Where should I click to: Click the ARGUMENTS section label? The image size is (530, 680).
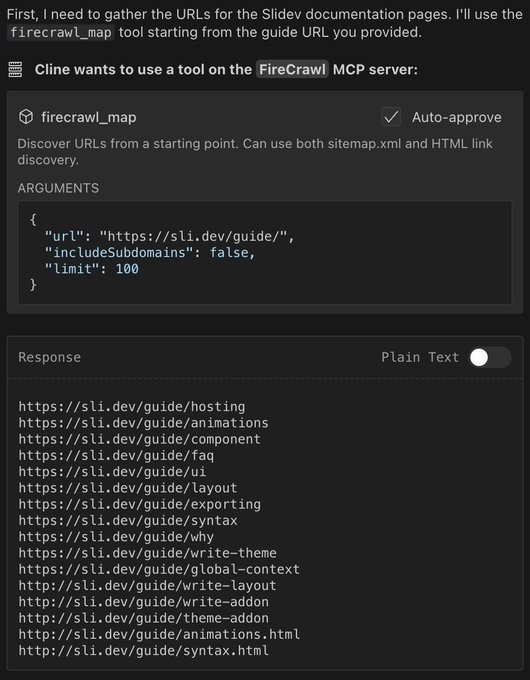click(58, 188)
